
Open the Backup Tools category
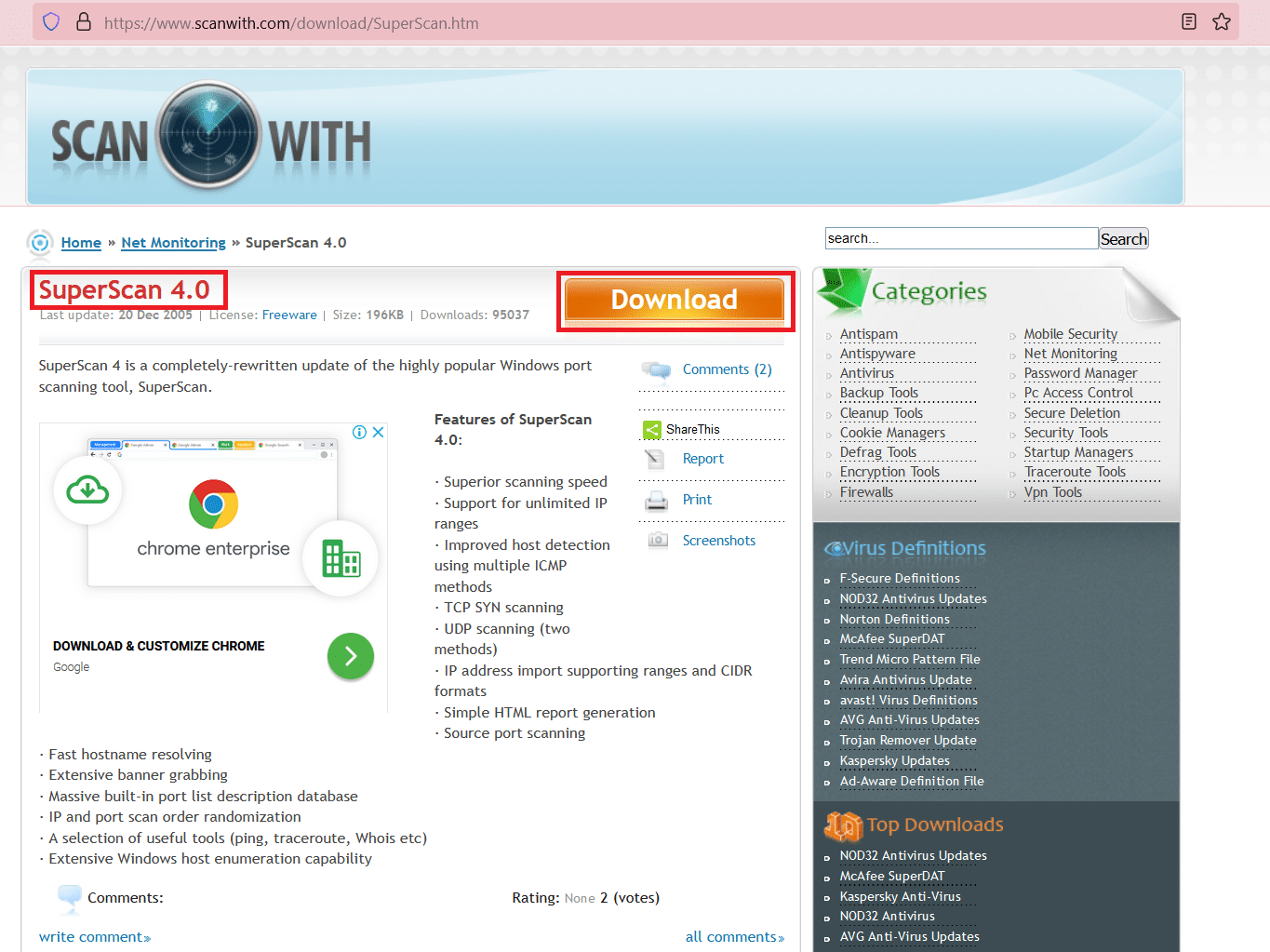(x=879, y=393)
